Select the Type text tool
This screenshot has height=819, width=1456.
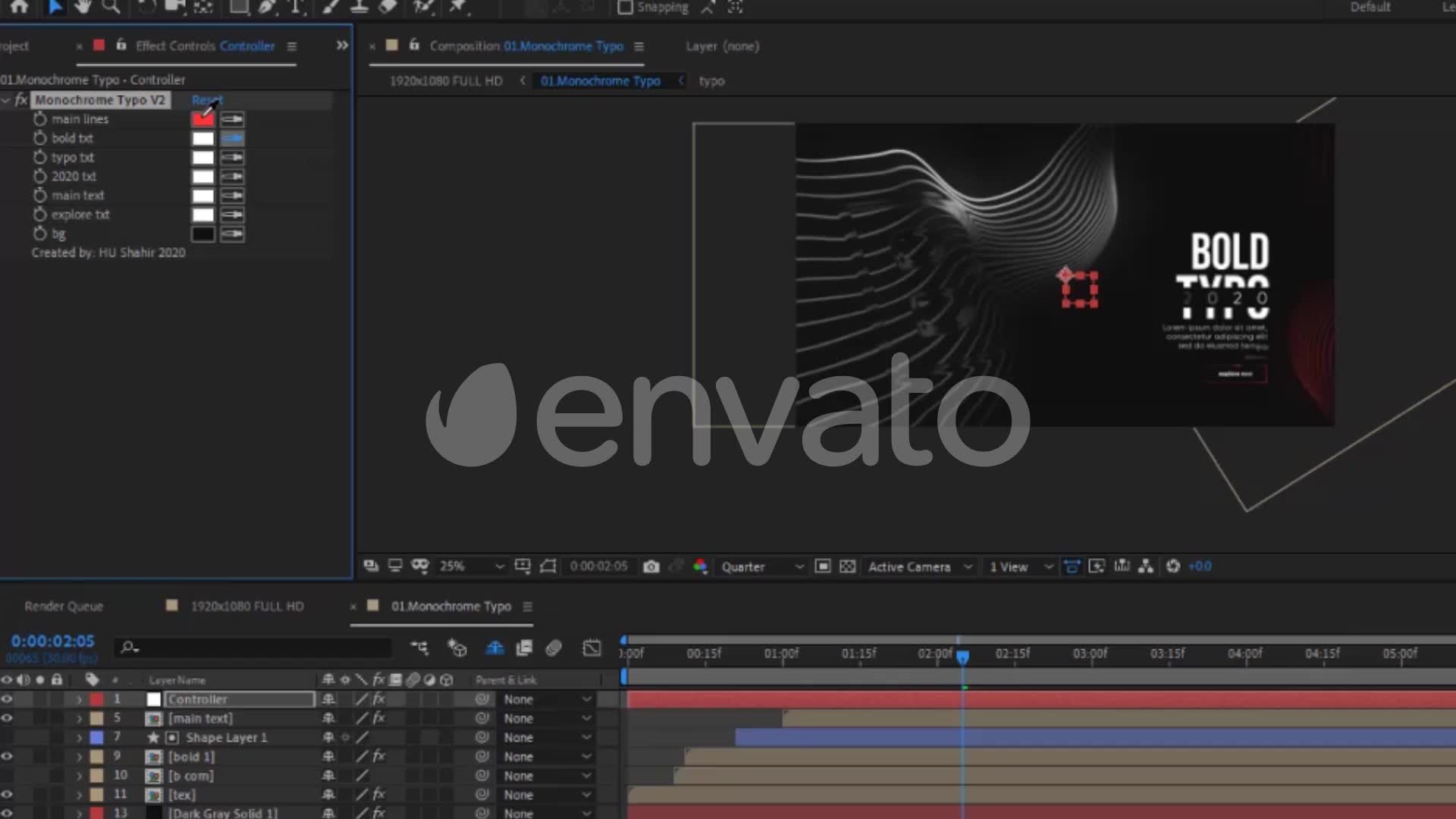pyautogui.click(x=297, y=7)
